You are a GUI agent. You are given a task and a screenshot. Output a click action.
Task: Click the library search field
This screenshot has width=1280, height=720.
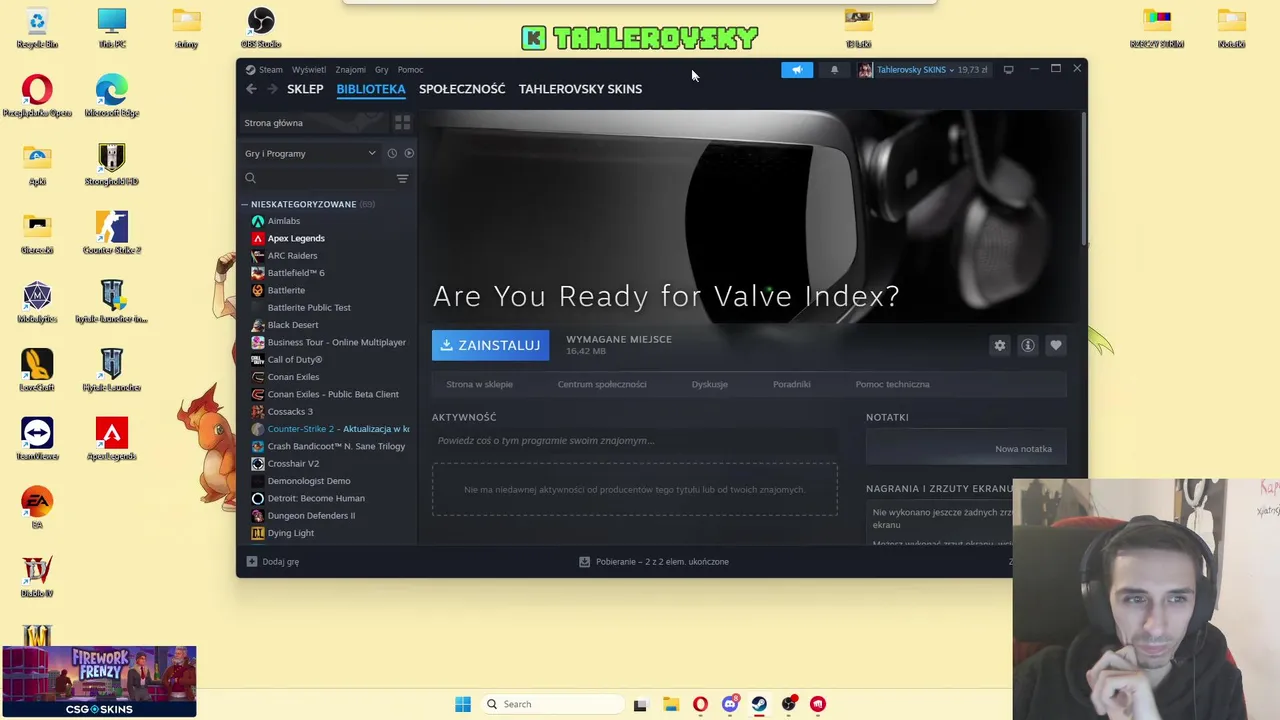326,179
